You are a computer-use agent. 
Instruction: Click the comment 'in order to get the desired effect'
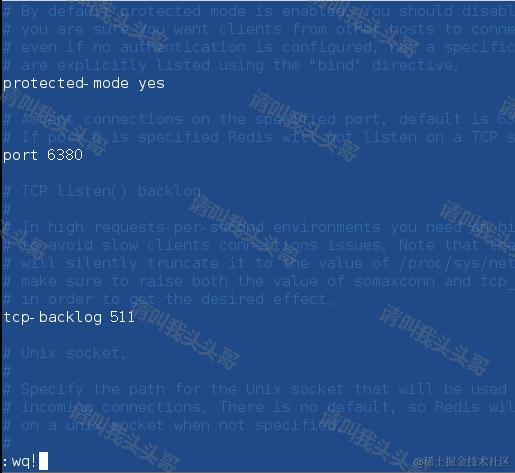point(168,299)
